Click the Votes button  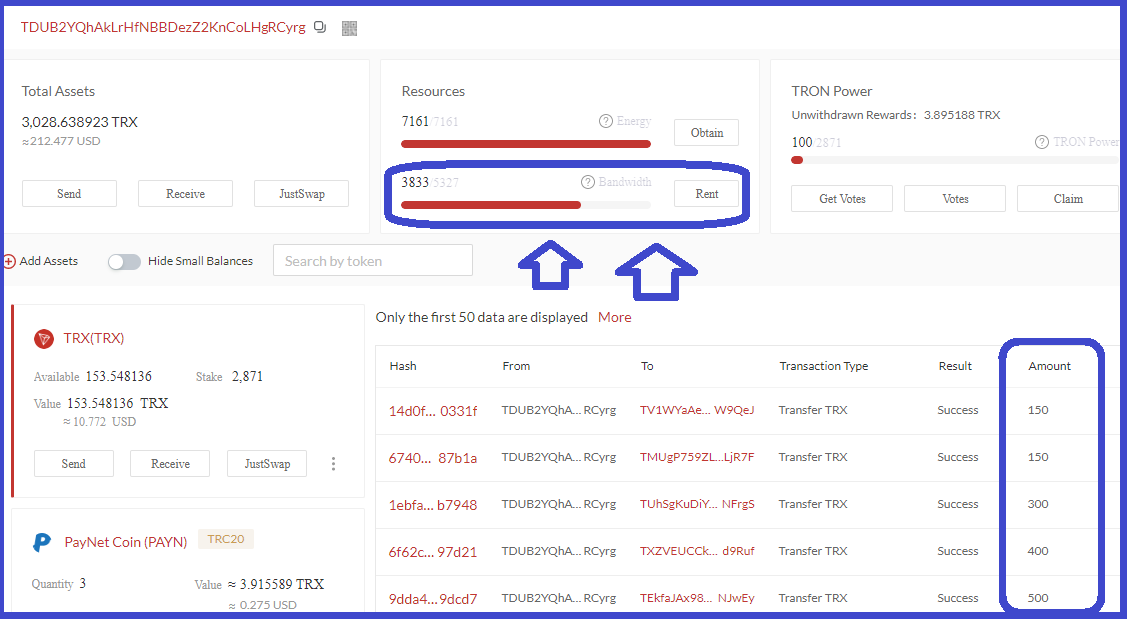(954, 198)
